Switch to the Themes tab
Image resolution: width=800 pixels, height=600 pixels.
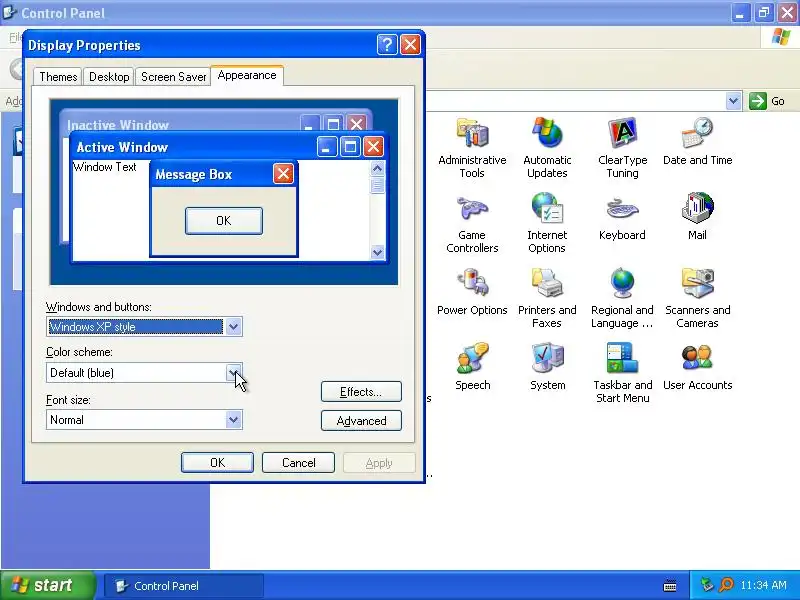pyautogui.click(x=58, y=77)
